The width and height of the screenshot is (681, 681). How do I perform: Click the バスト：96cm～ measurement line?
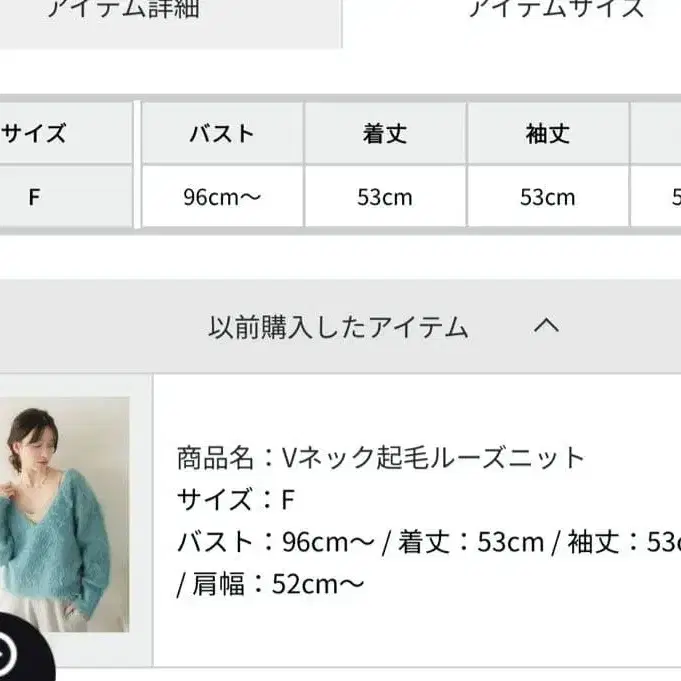coord(276,542)
